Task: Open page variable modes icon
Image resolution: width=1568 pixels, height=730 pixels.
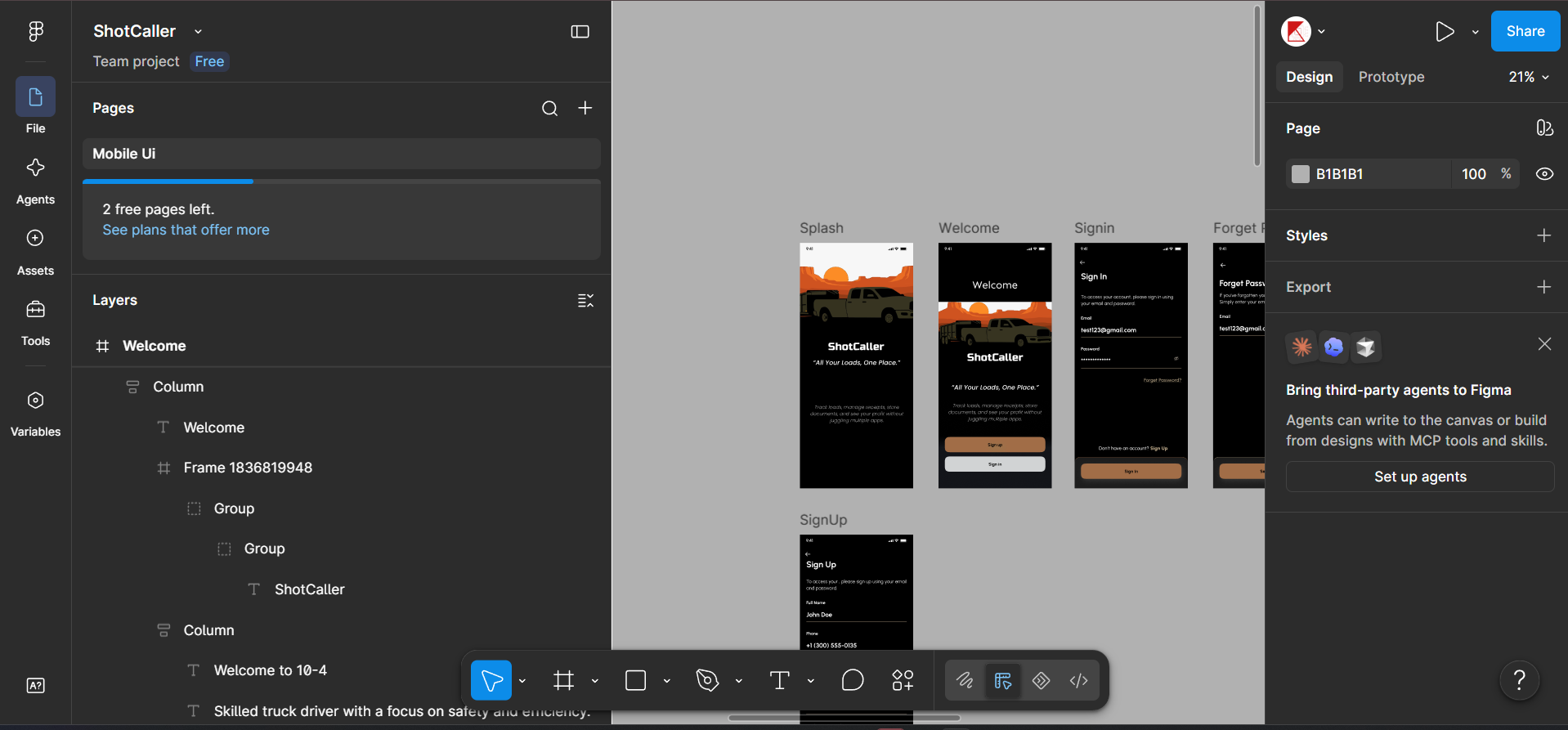Action: coord(1544,128)
